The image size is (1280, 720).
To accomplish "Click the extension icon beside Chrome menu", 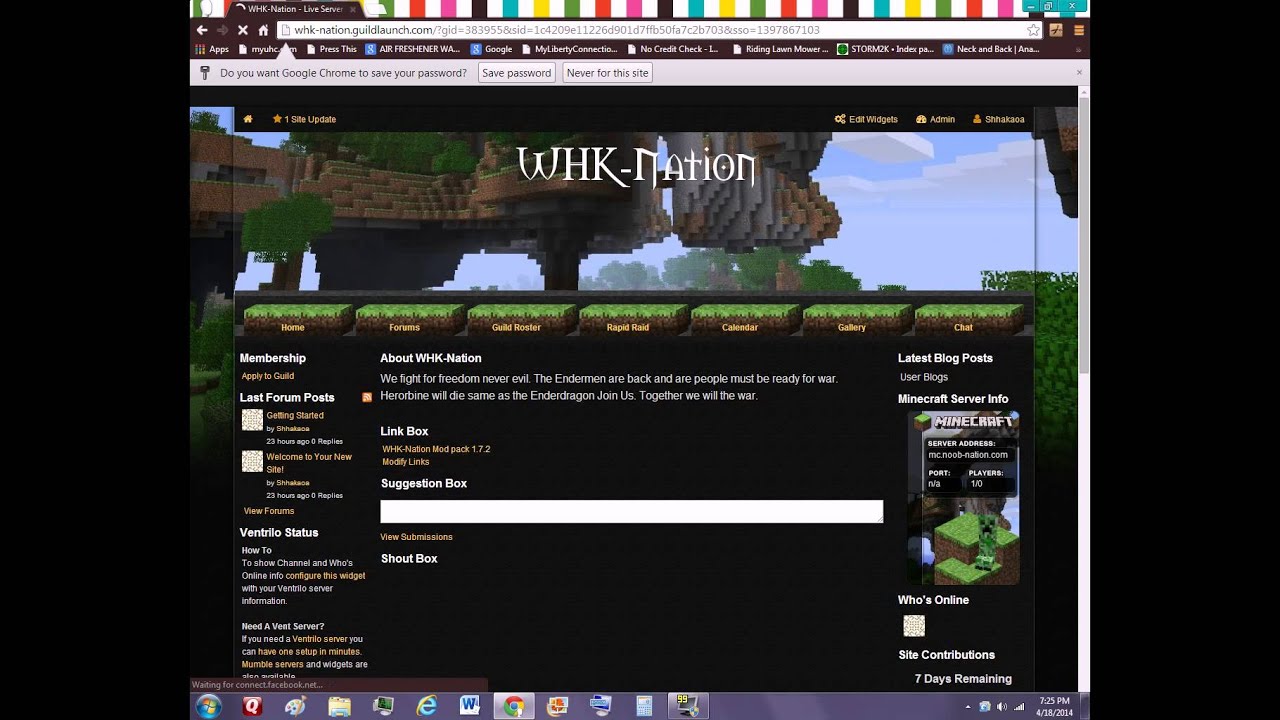I will 1056,30.
